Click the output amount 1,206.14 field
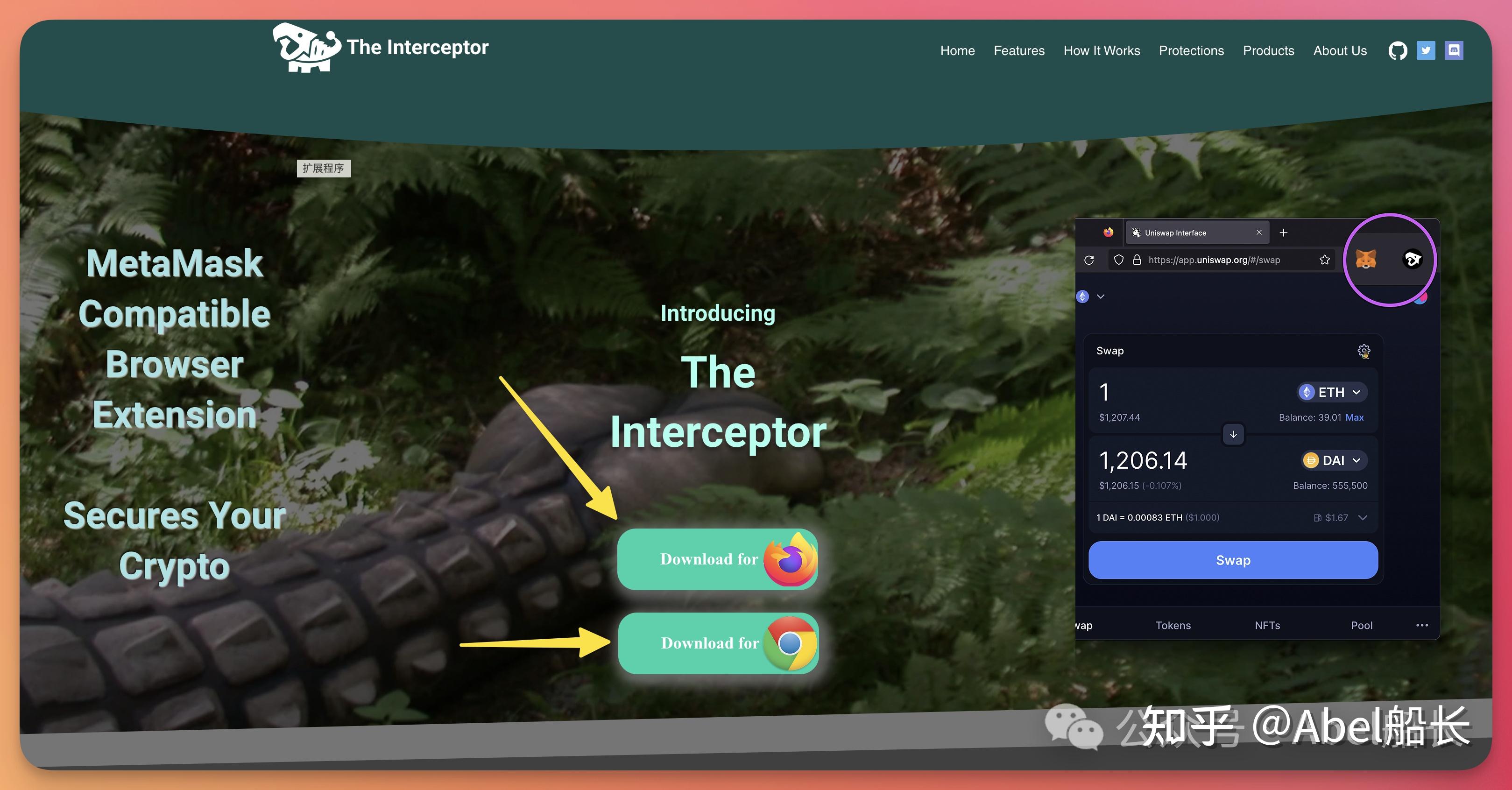This screenshot has width=1512, height=790. tap(1143, 460)
